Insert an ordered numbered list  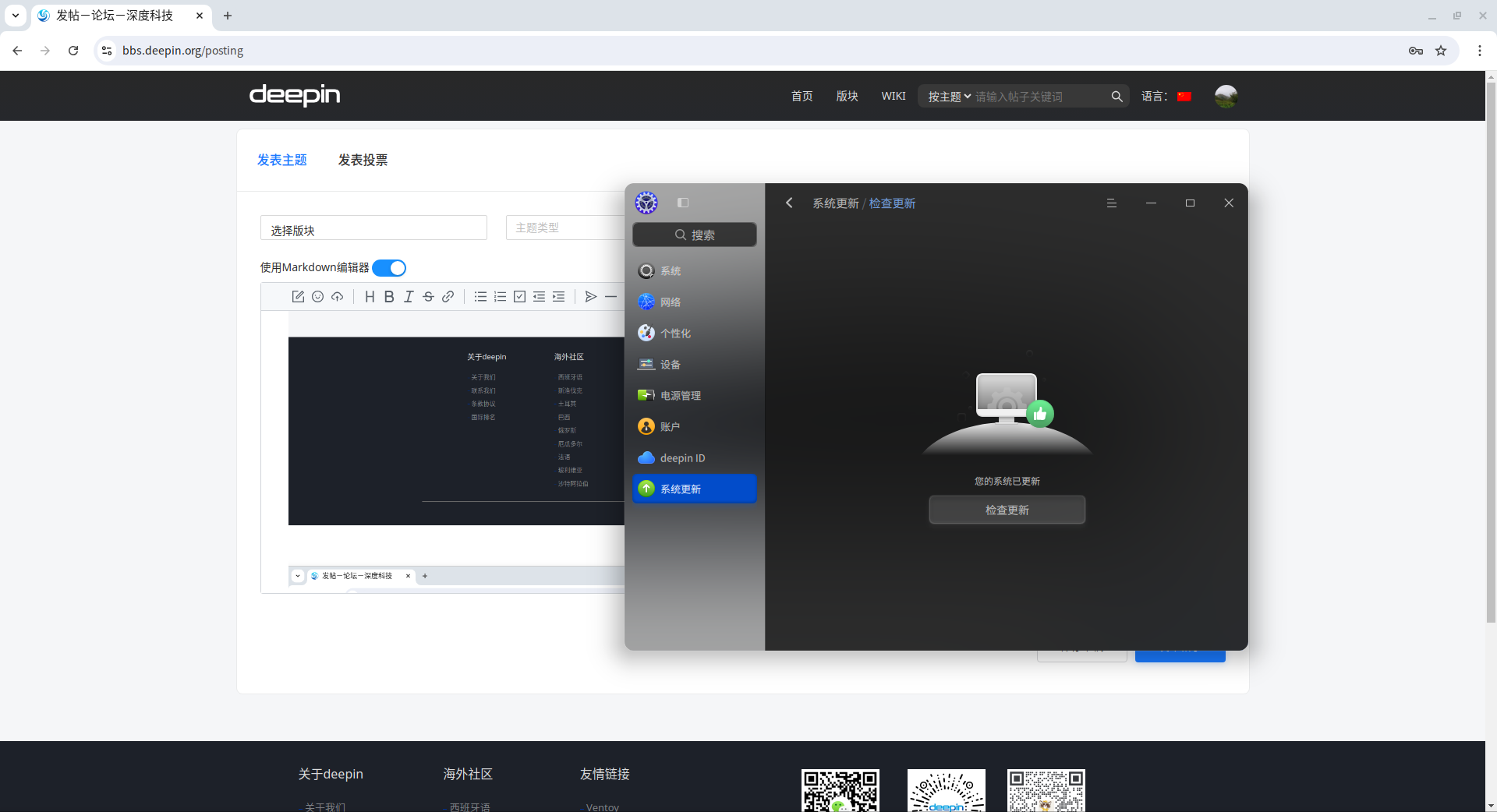pos(500,297)
